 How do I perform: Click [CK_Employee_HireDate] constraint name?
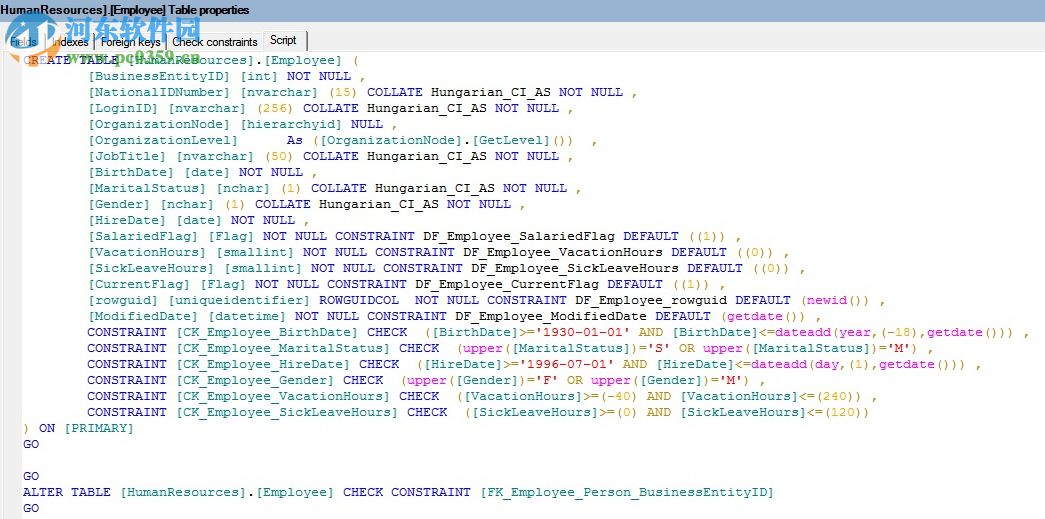[263, 364]
